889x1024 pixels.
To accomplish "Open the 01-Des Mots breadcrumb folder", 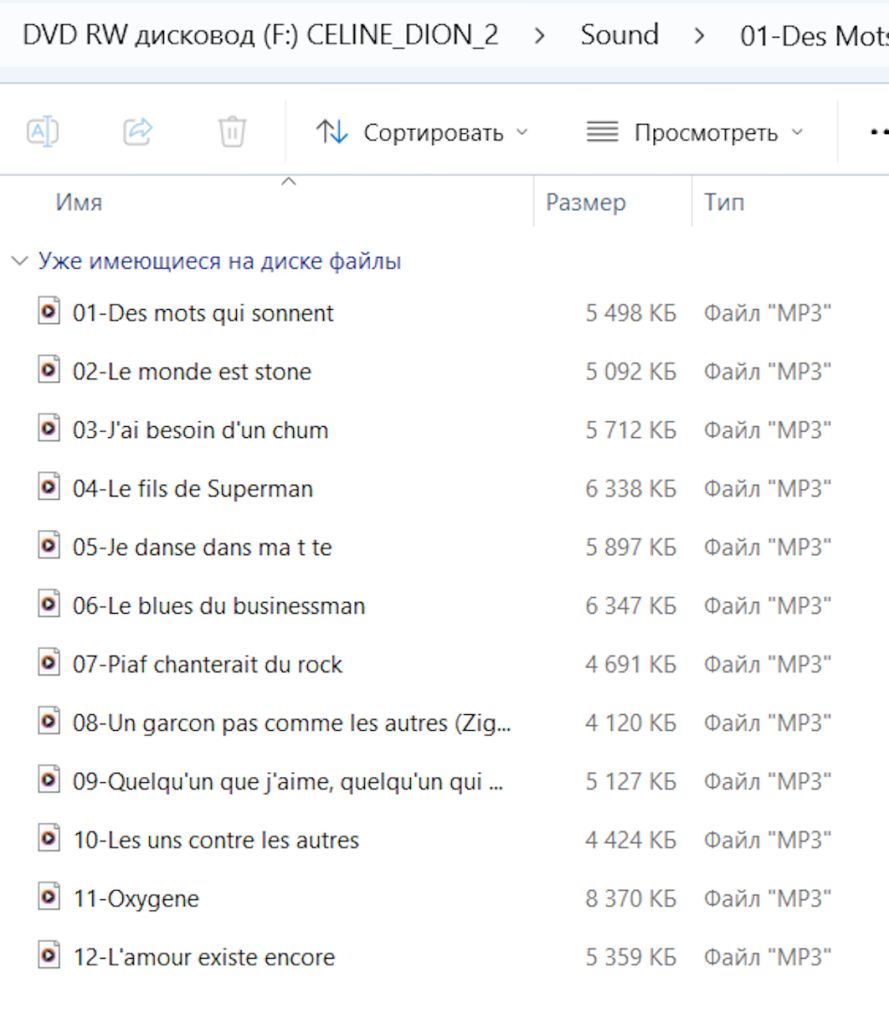I will point(814,35).
